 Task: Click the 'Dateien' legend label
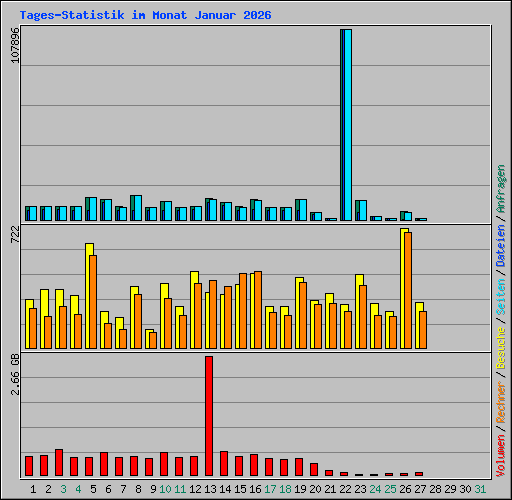[500, 245]
